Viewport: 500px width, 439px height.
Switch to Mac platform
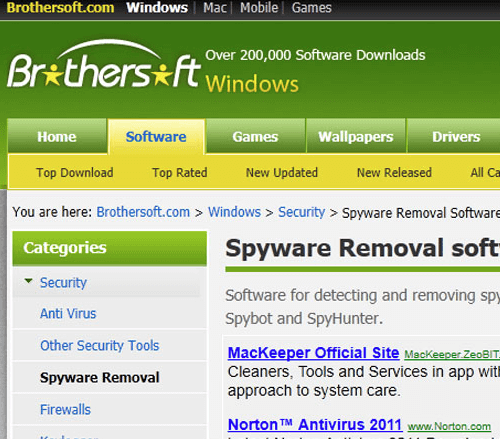pos(215,7)
